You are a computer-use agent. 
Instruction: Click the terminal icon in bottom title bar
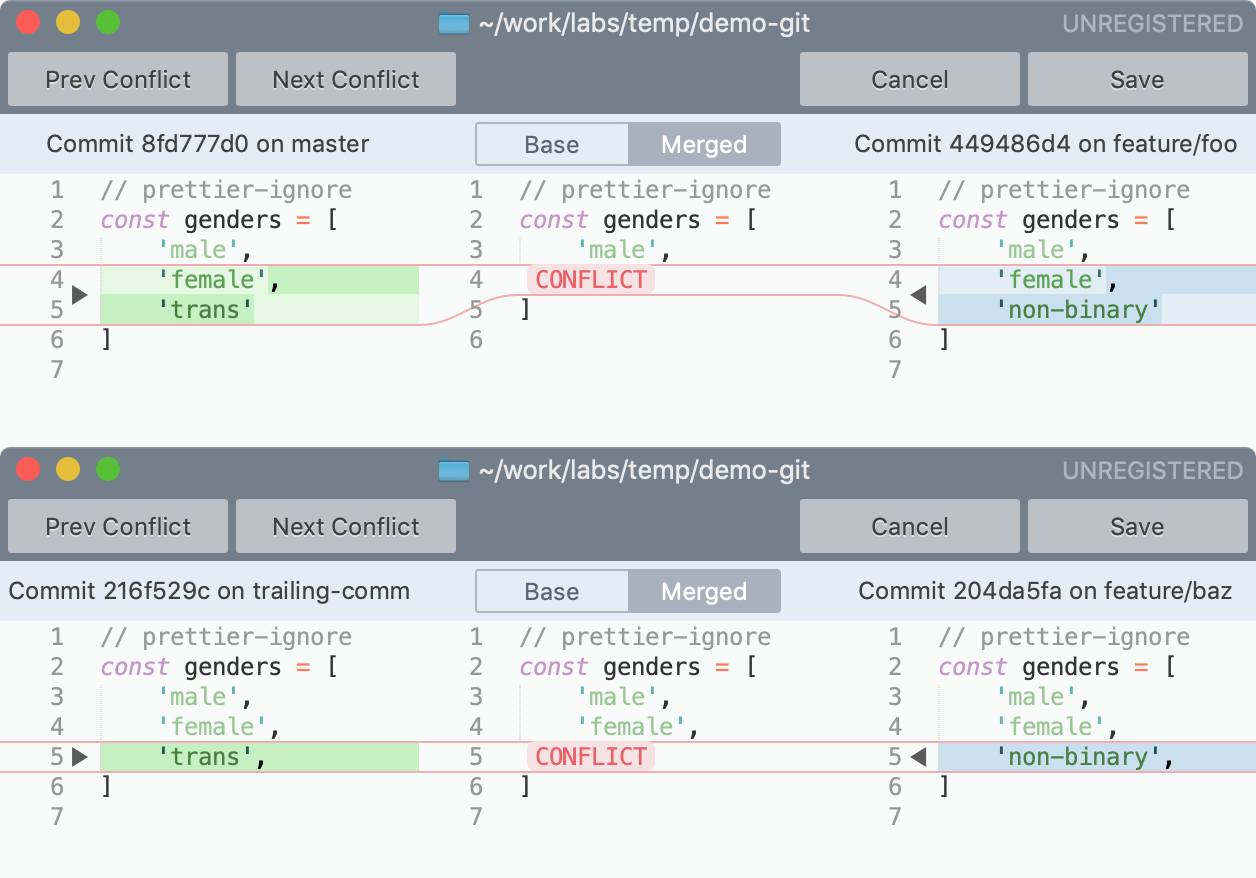coord(452,470)
